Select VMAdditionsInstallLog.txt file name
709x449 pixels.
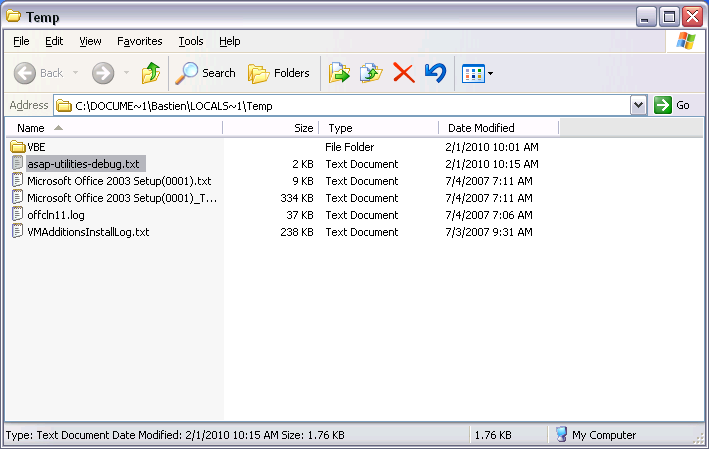pos(88,232)
